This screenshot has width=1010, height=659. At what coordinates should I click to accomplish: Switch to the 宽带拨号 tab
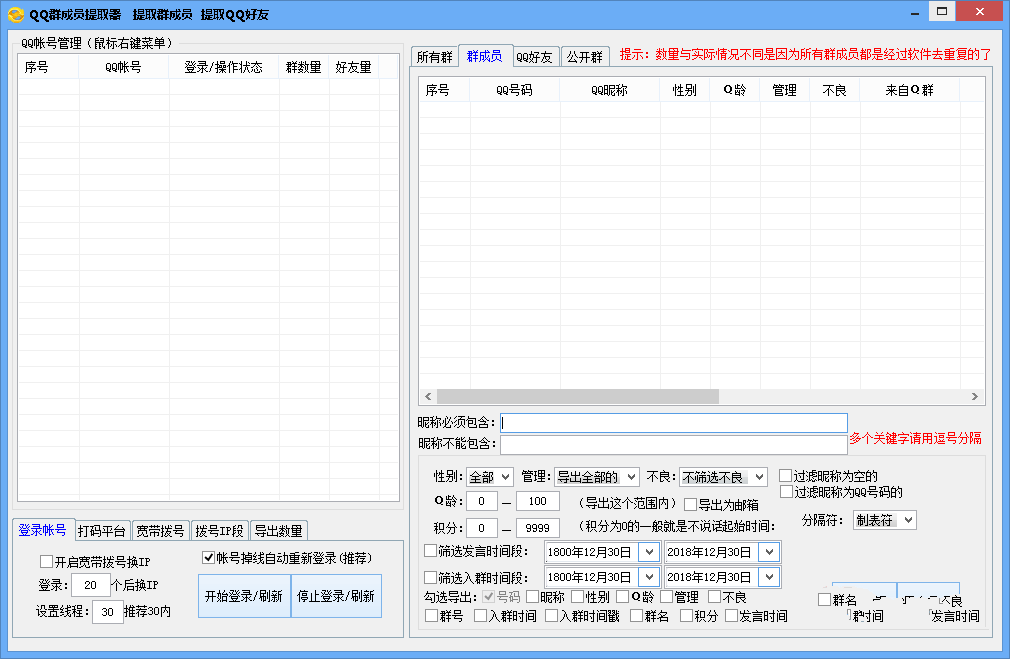point(160,531)
